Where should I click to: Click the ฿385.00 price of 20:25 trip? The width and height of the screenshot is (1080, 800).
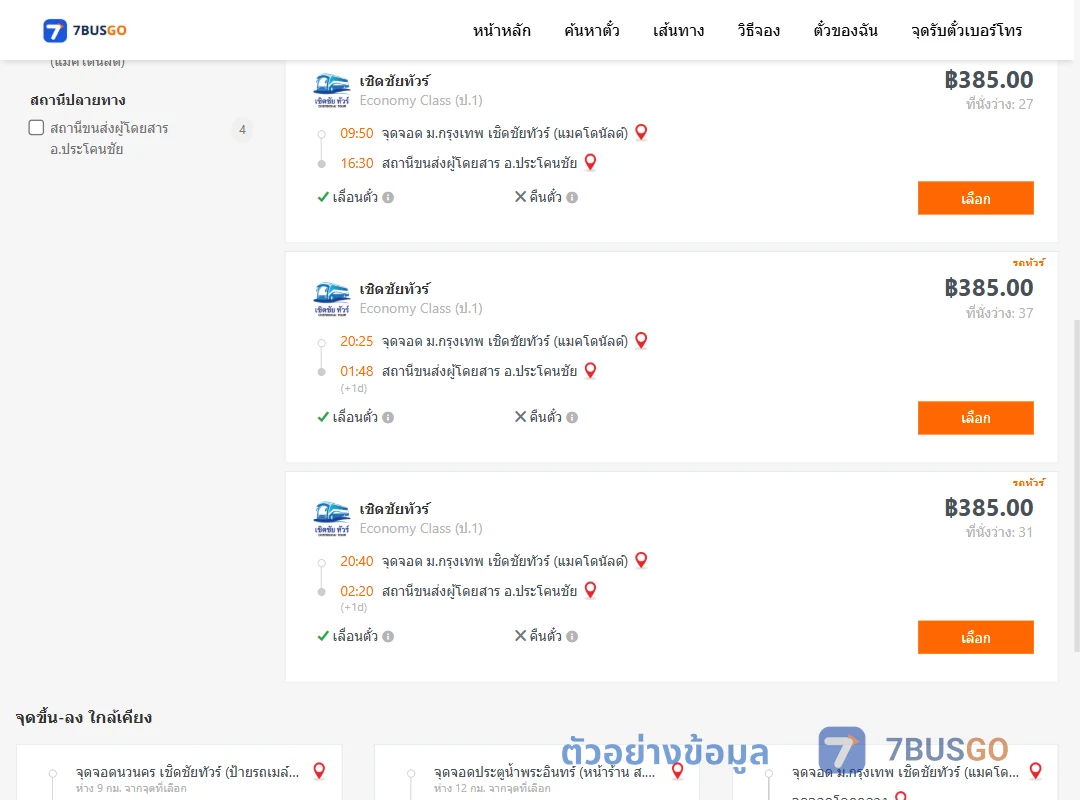(989, 288)
